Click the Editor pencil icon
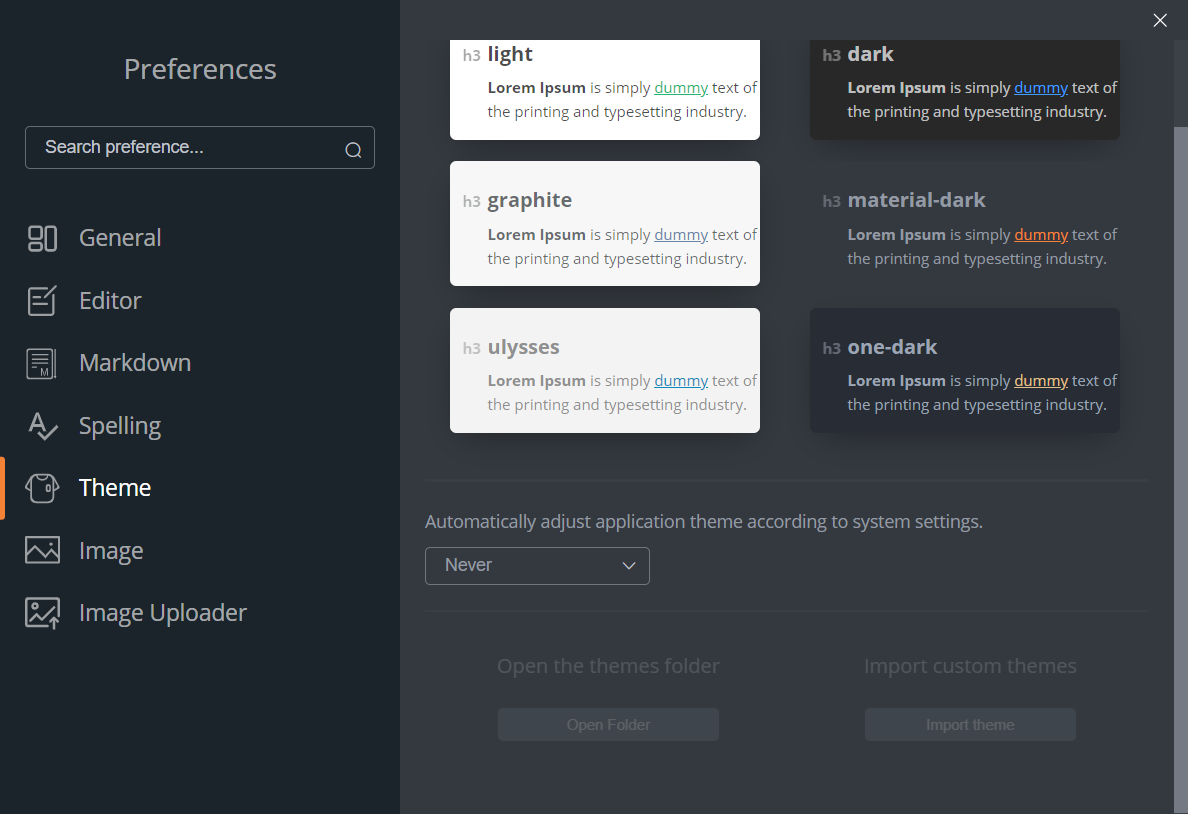 click(42, 301)
